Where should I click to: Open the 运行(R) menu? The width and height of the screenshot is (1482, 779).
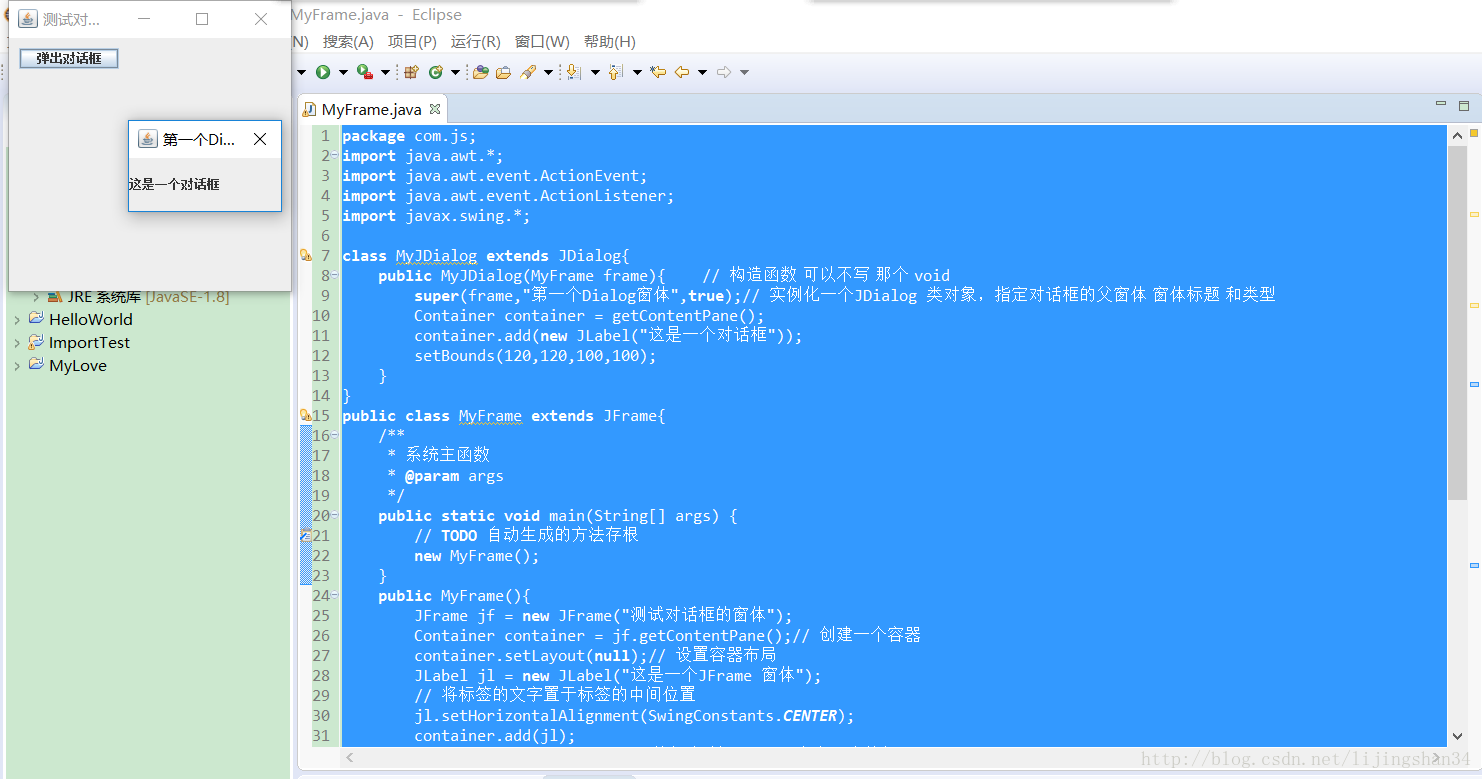coord(476,42)
